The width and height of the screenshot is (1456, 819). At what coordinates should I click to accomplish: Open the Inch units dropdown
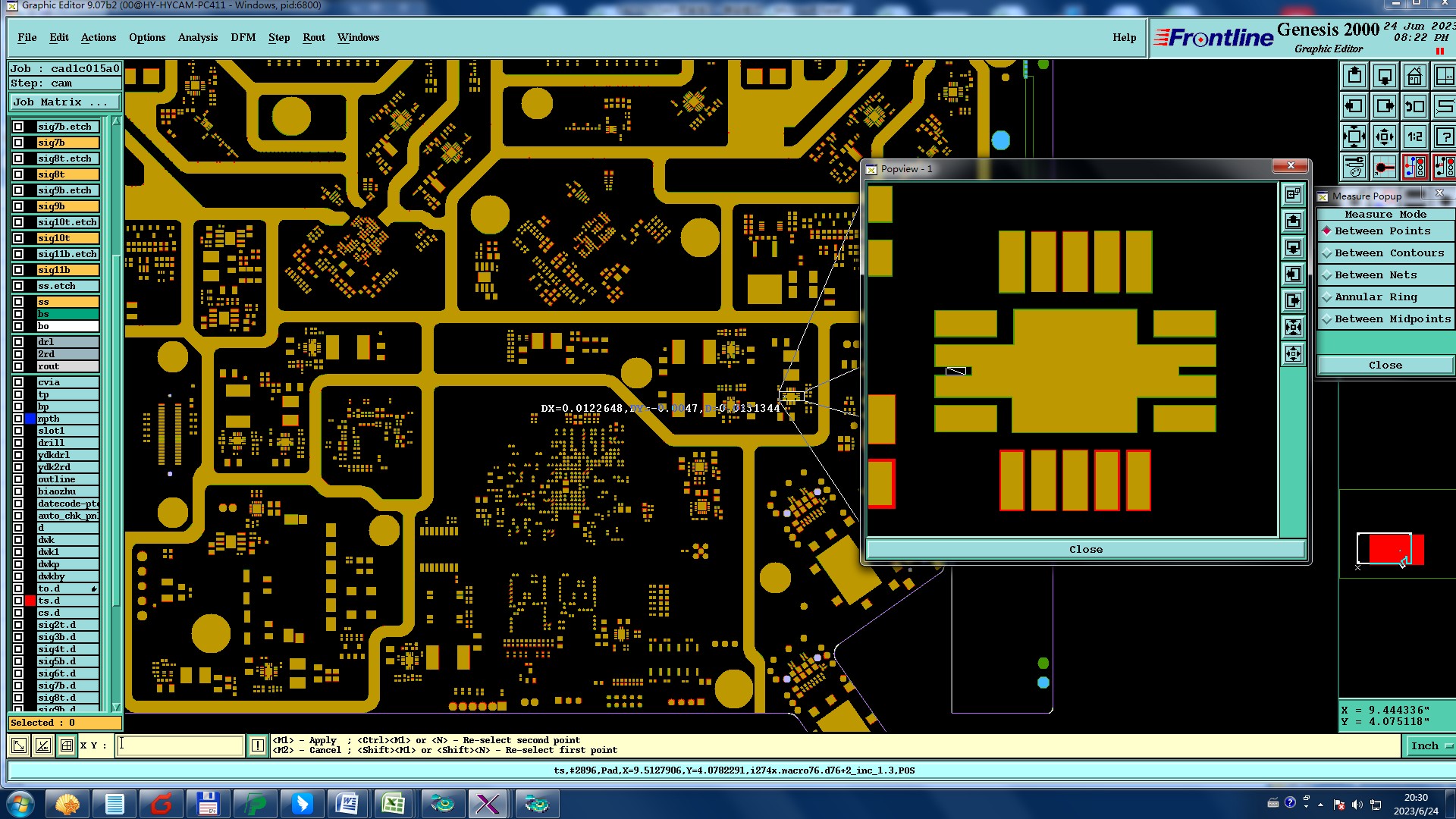point(1431,746)
